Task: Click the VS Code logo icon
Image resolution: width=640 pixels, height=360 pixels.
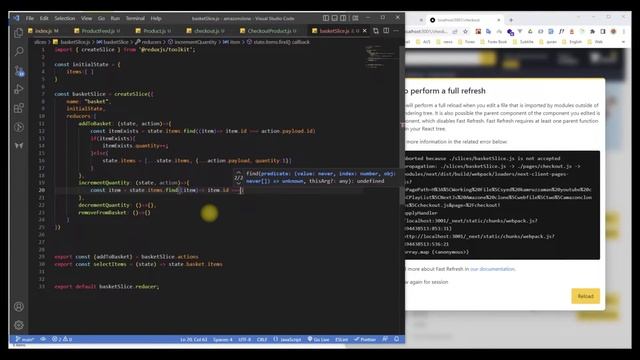Action: click(x=16, y=18)
